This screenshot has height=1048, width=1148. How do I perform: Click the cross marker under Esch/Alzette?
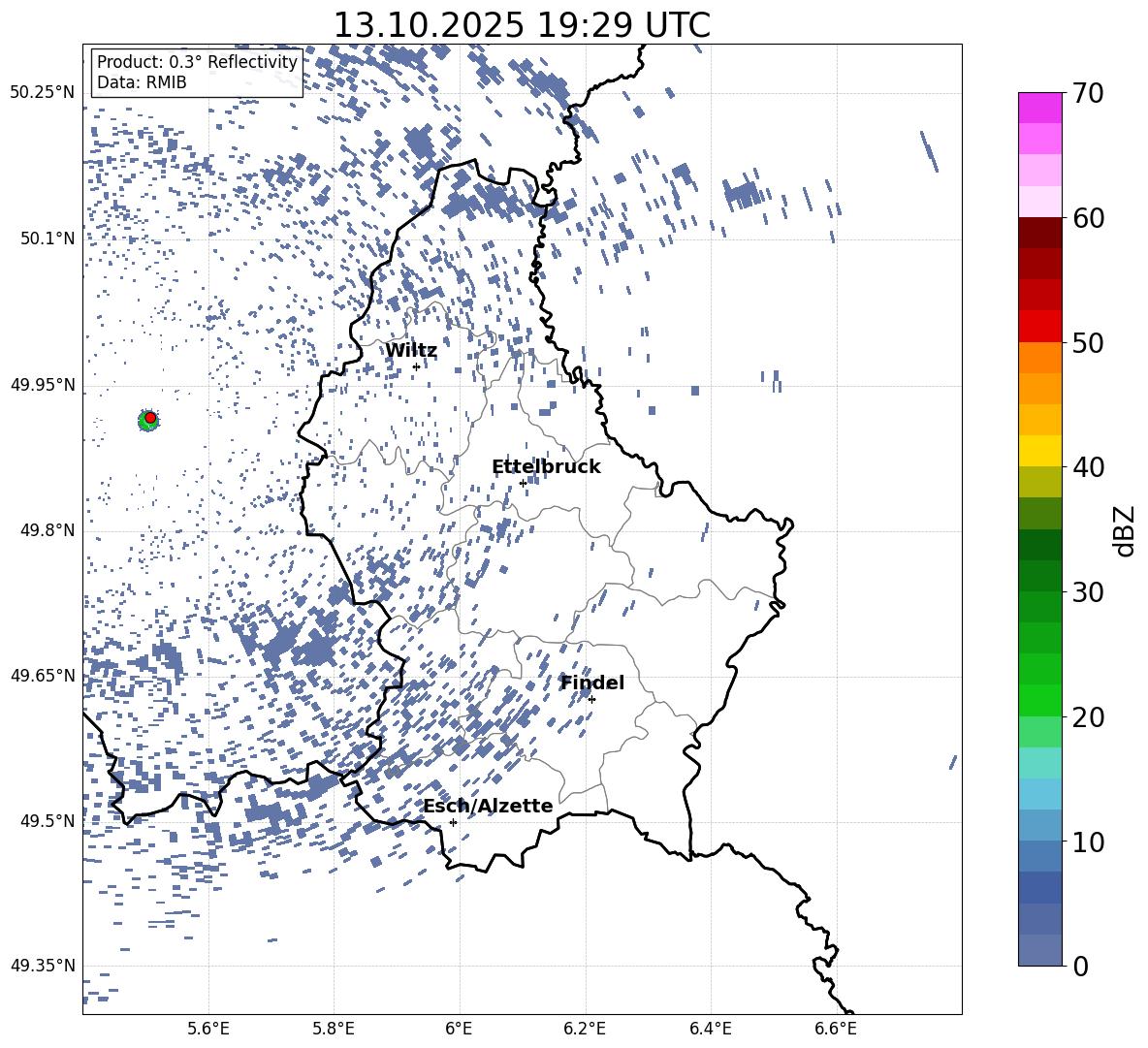coord(453,822)
